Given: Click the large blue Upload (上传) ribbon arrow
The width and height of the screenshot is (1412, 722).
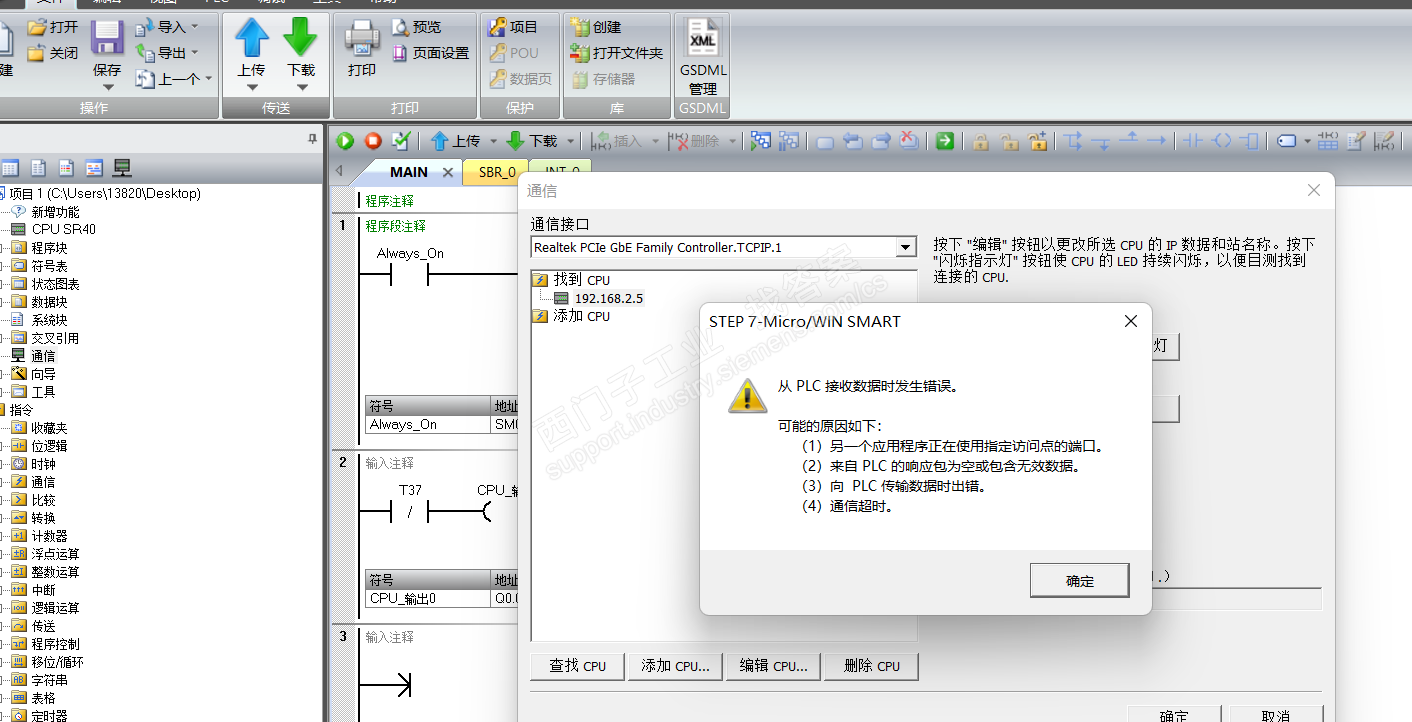Looking at the screenshot, I should [x=252, y=37].
